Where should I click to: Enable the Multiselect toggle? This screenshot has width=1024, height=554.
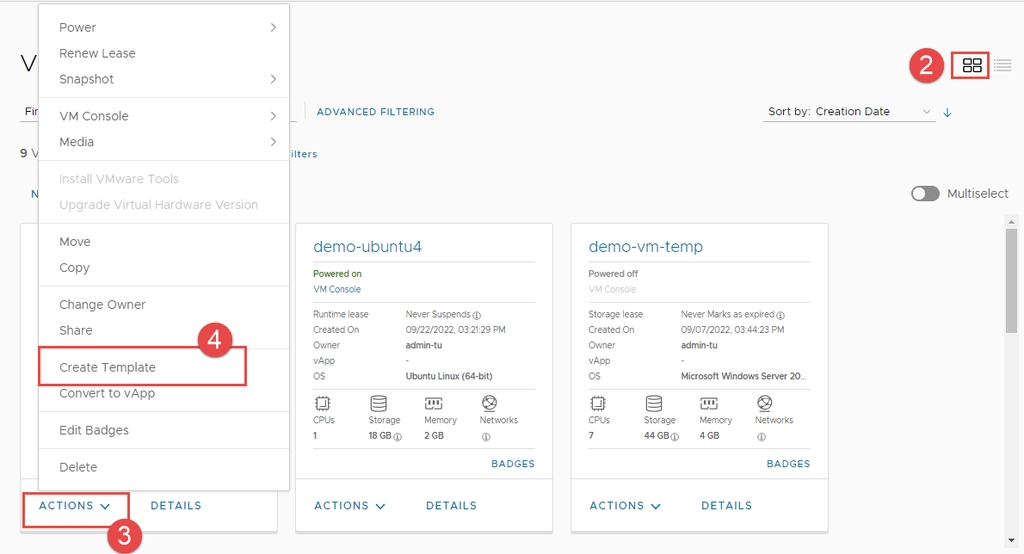(925, 194)
